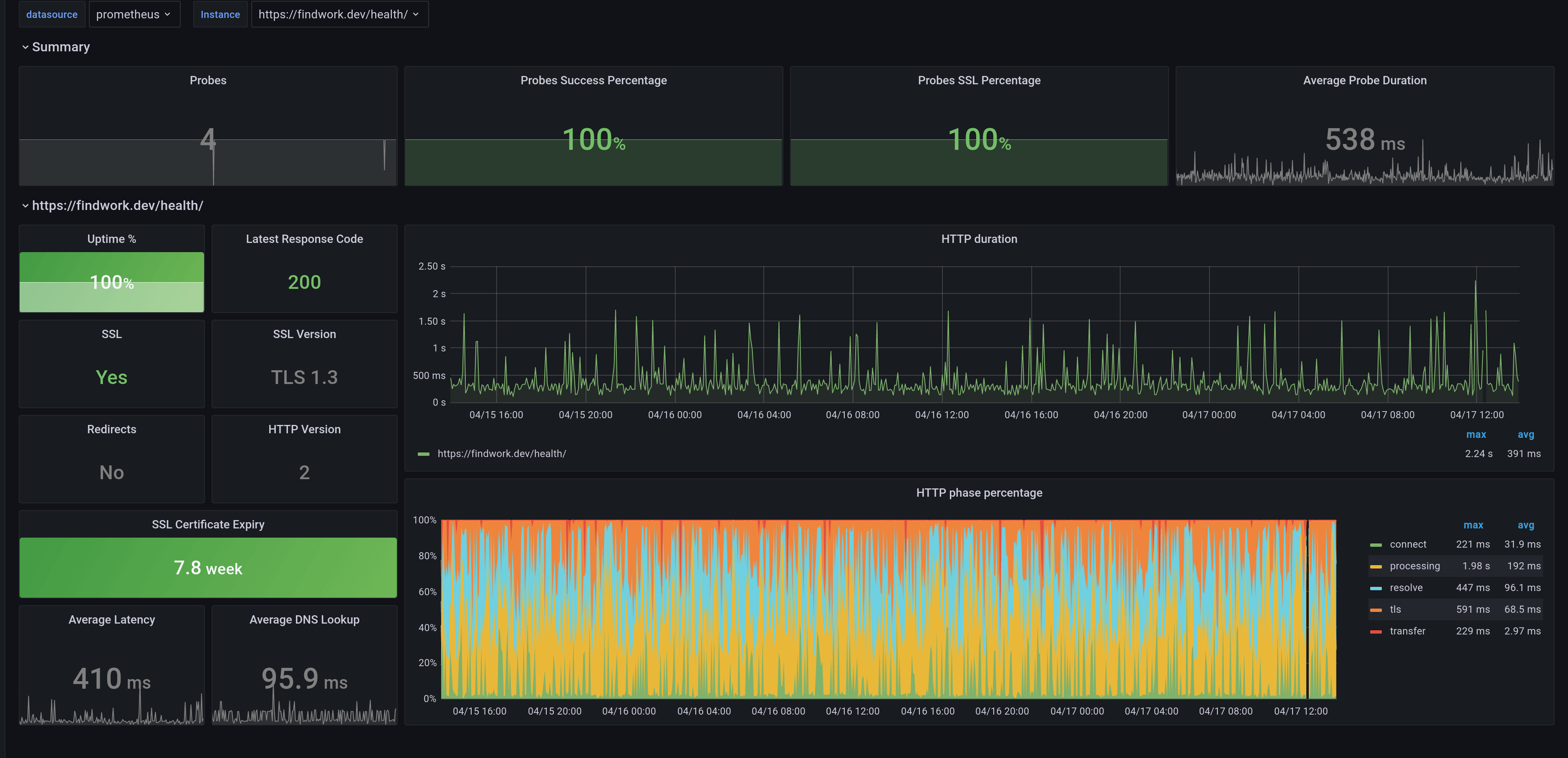The height and width of the screenshot is (758, 1568).
Task: Open the HTTP duration panel title menu
Action: click(979, 239)
